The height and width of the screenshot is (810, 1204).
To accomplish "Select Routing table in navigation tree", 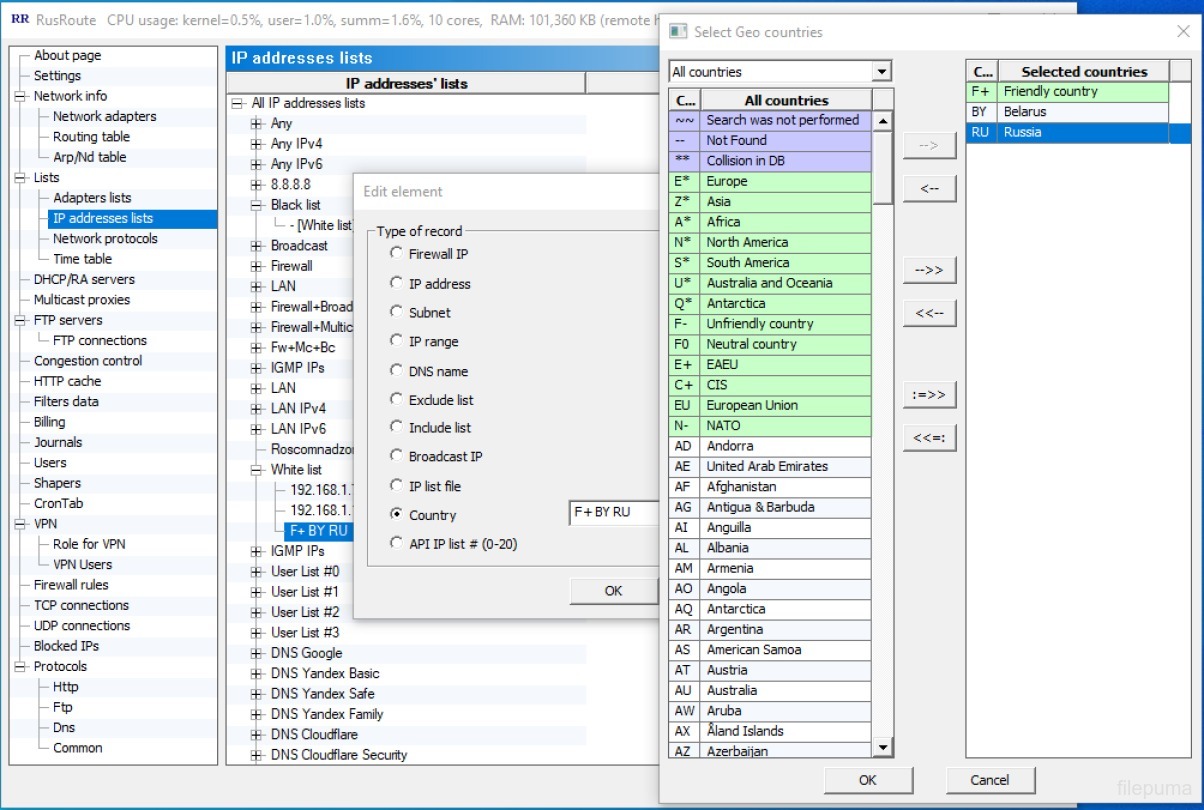I will click(91, 137).
